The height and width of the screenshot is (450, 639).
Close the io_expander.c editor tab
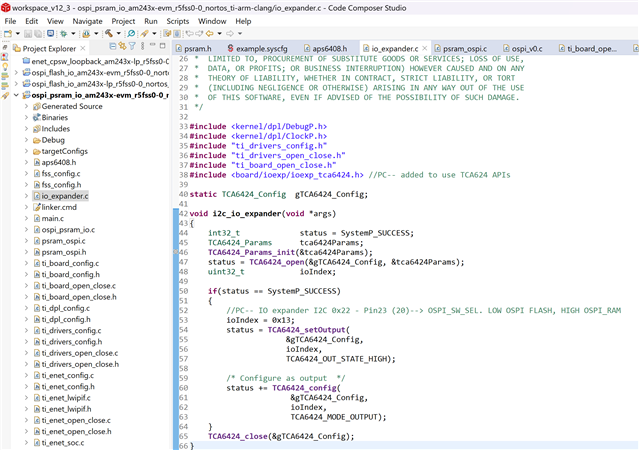425,49
